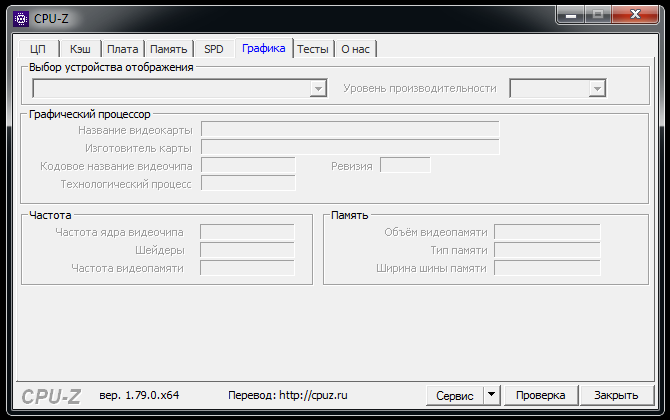Click the Ревизия field
670x420 pixels.
(405, 165)
